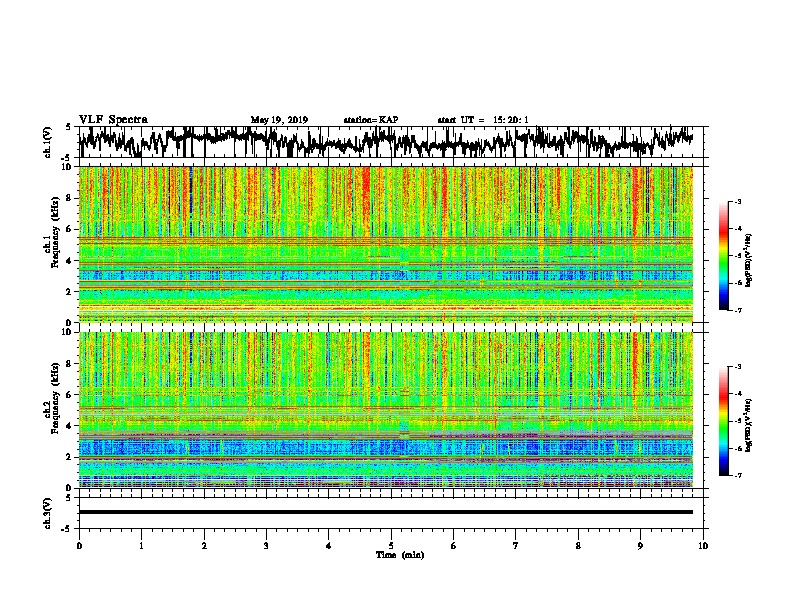Click time axis tick label "0"
Screen dimensions: 792x612
coord(79,545)
